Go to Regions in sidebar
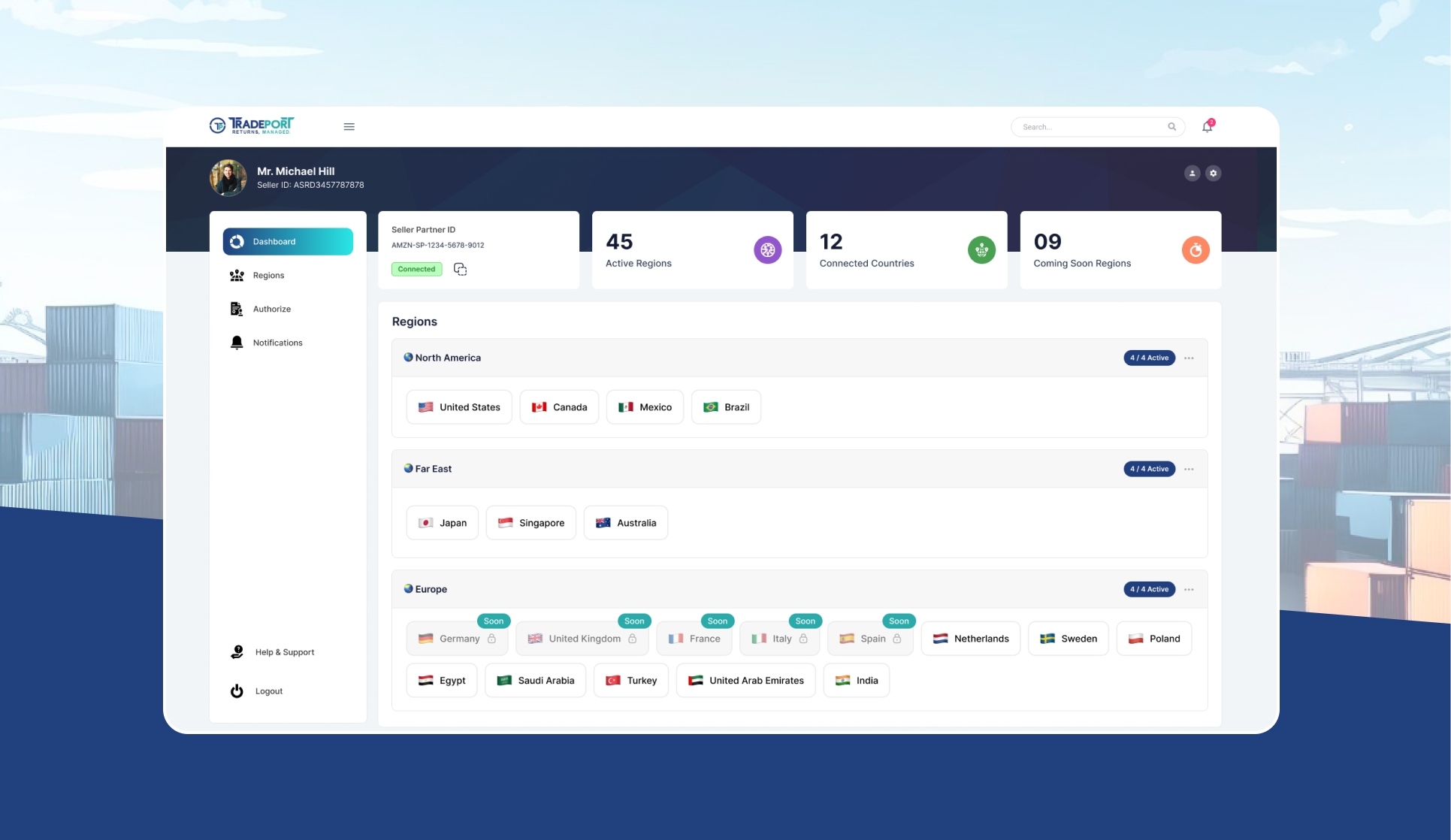 pos(268,276)
